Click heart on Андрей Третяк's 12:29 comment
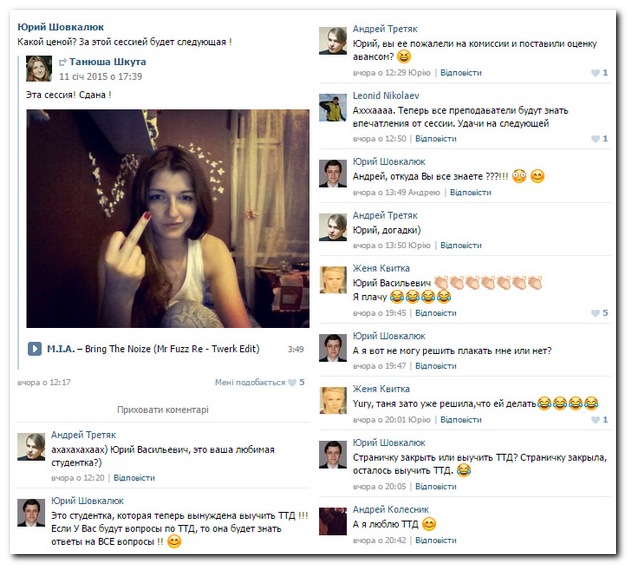627x565 pixels. (595, 73)
